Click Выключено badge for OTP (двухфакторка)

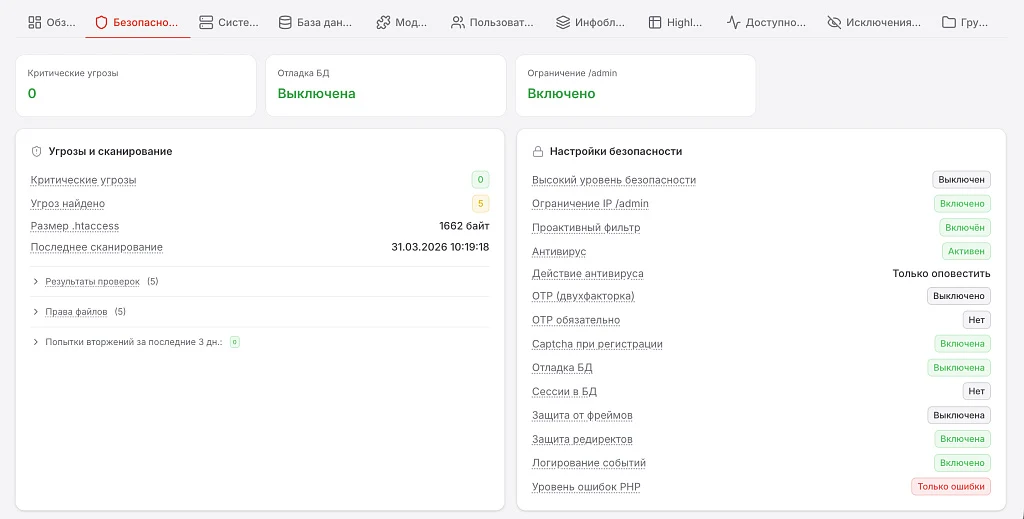pos(959,296)
